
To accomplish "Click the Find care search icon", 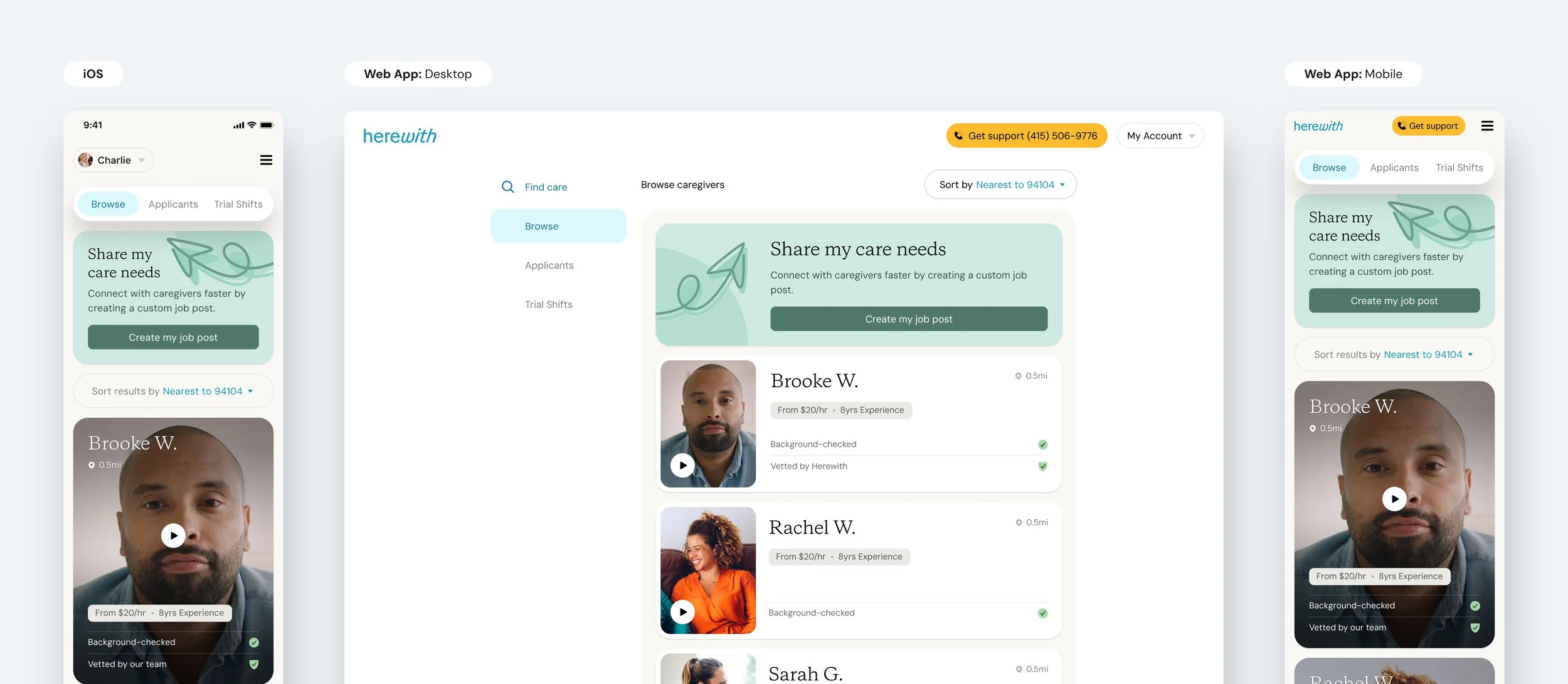I will [x=507, y=187].
